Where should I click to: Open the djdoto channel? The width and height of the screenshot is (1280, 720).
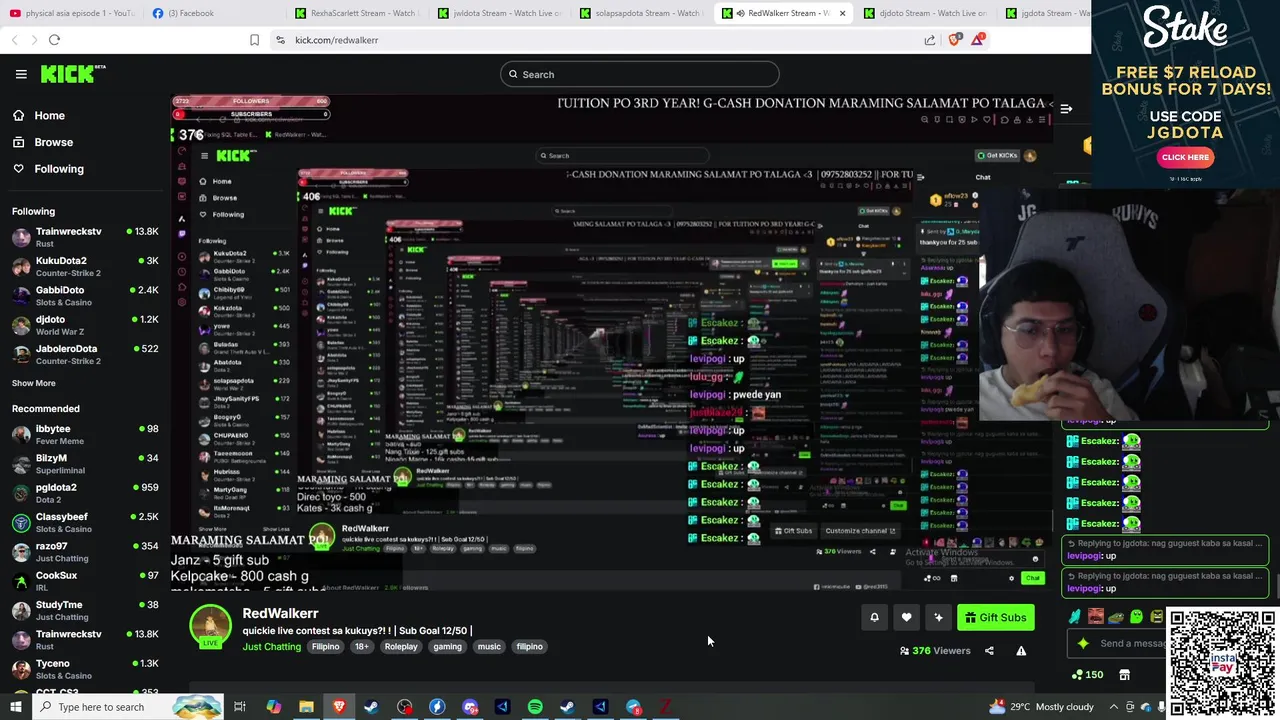[85, 325]
